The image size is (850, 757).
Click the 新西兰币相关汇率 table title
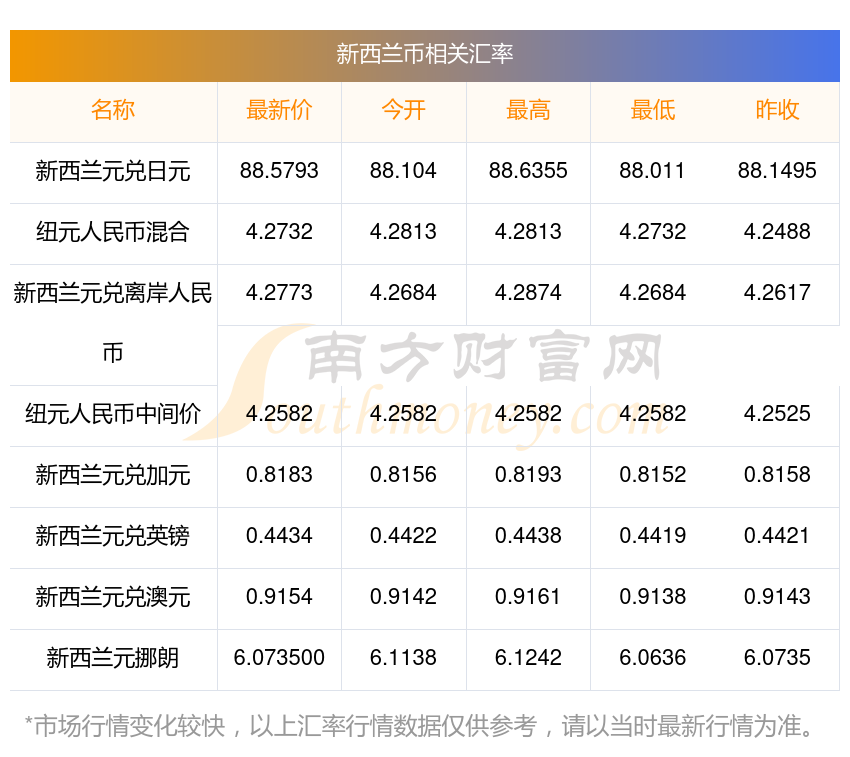(424, 54)
